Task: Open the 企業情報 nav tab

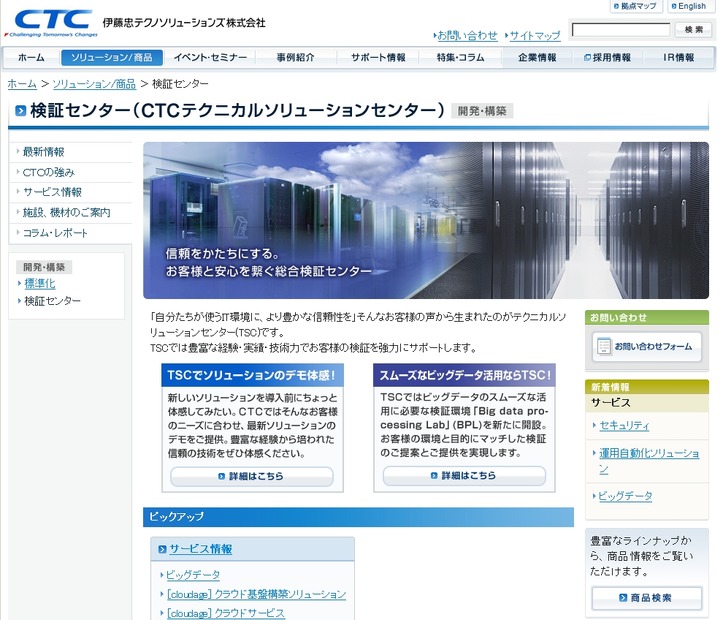Action: [x=537, y=58]
